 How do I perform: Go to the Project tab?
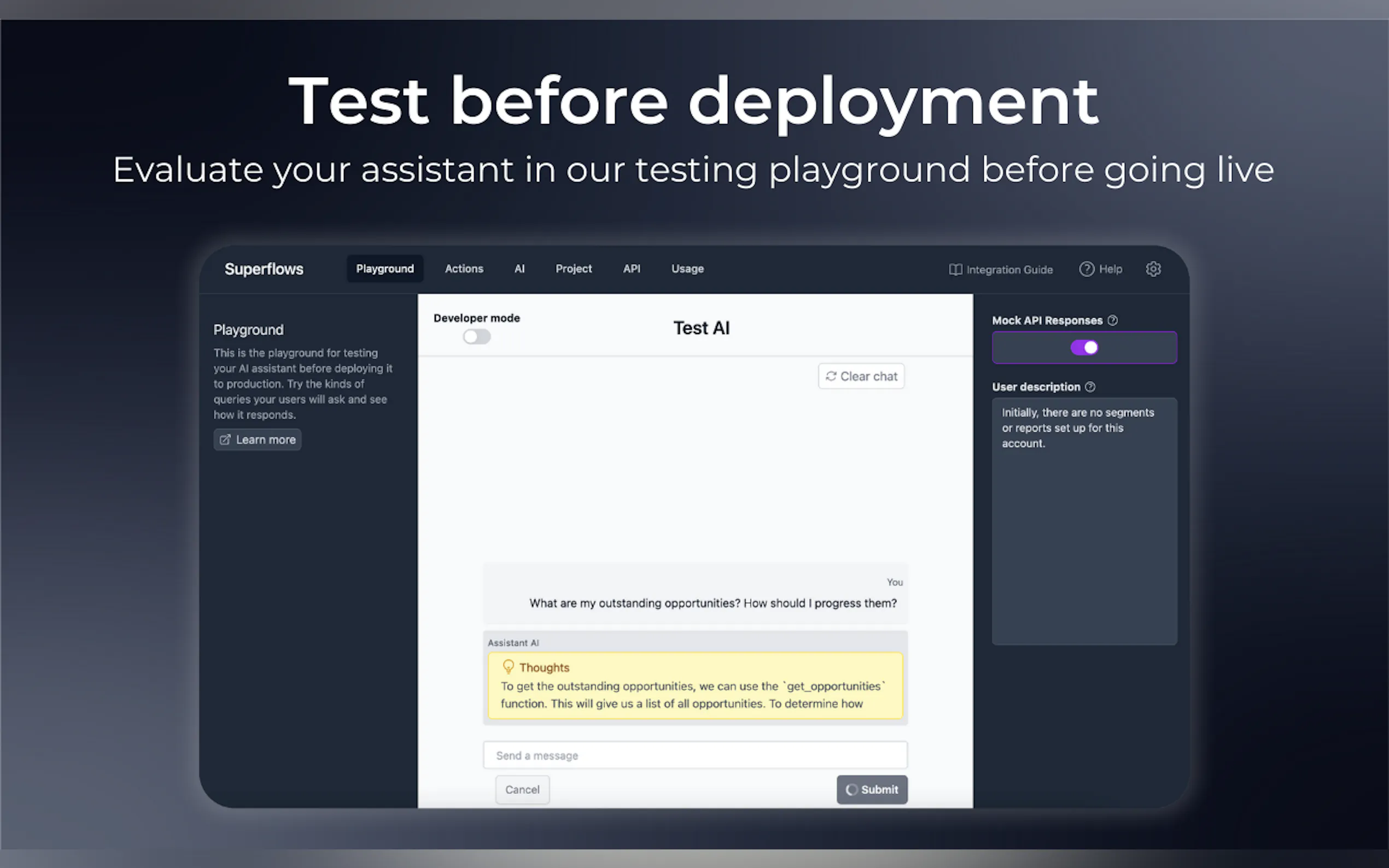[573, 269]
